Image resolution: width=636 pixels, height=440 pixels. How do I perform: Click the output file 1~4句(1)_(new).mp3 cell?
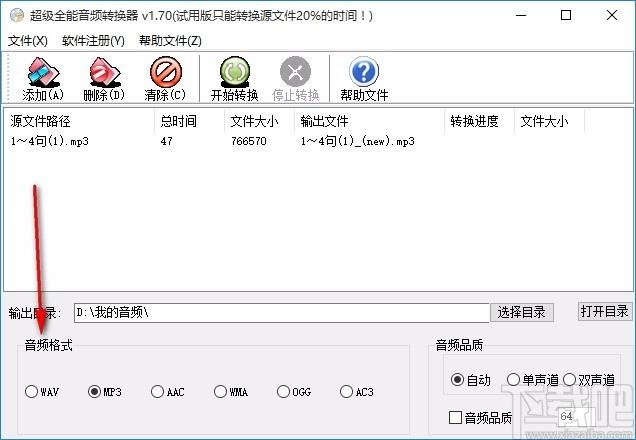point(357,141)
